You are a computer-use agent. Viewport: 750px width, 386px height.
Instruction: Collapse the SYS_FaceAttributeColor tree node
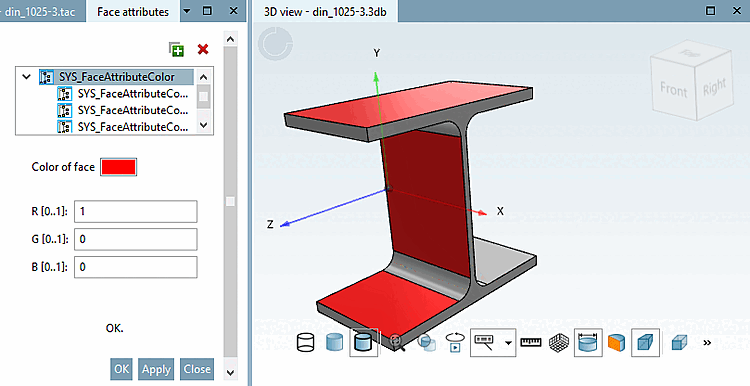coord(27,77)
